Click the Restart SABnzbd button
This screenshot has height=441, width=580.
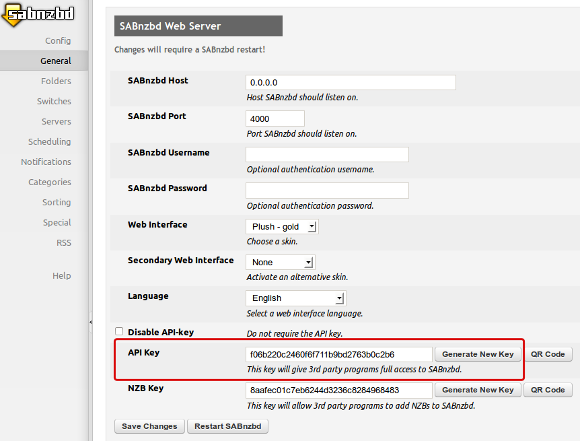pos(228,426)
